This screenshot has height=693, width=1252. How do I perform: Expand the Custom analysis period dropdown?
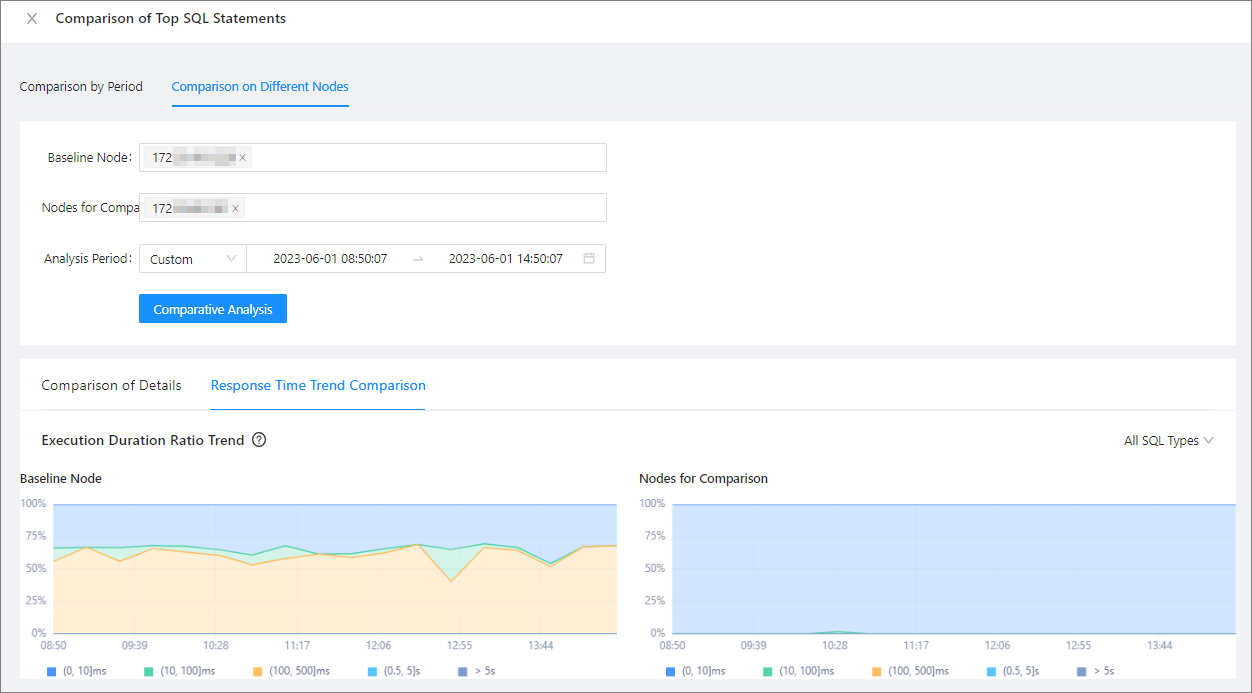click(x=193, y=259)
